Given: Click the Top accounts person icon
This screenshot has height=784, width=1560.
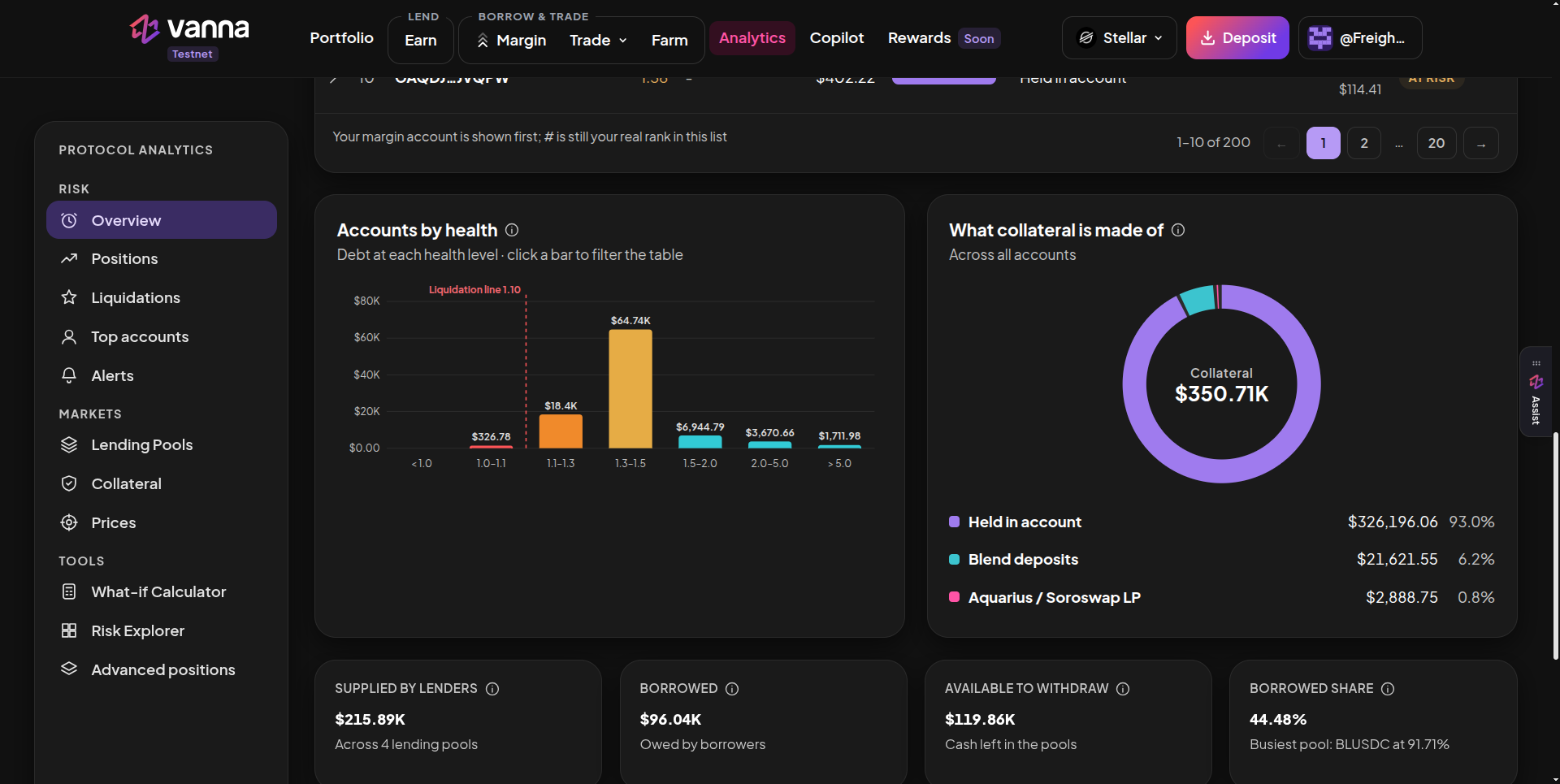Looking at the screenshot, I should pyautogui.click(x=69, y=336).
